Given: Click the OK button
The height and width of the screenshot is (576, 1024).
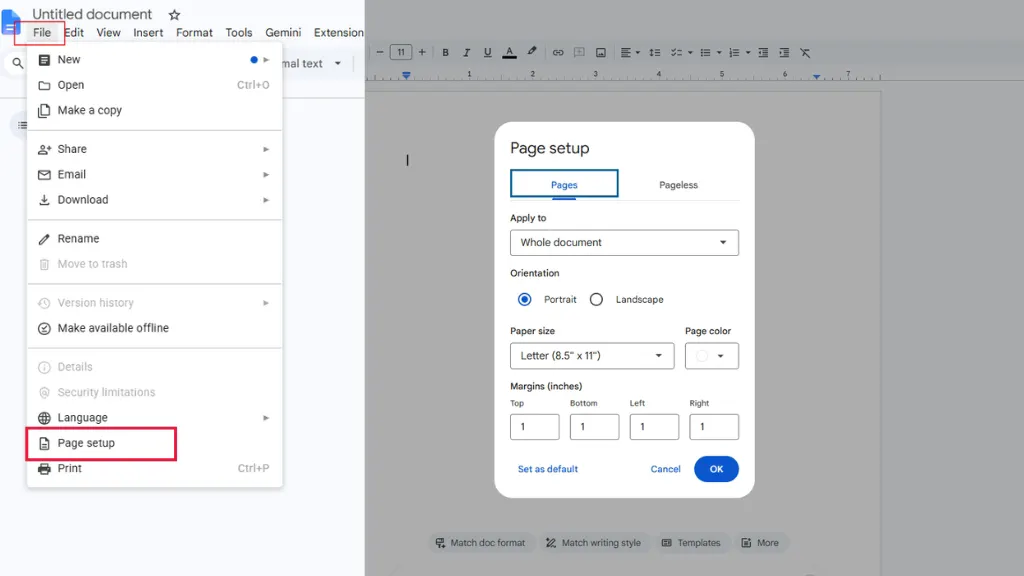Looking at the screenshot, I should pyautogui.click(x=716, y=469).
